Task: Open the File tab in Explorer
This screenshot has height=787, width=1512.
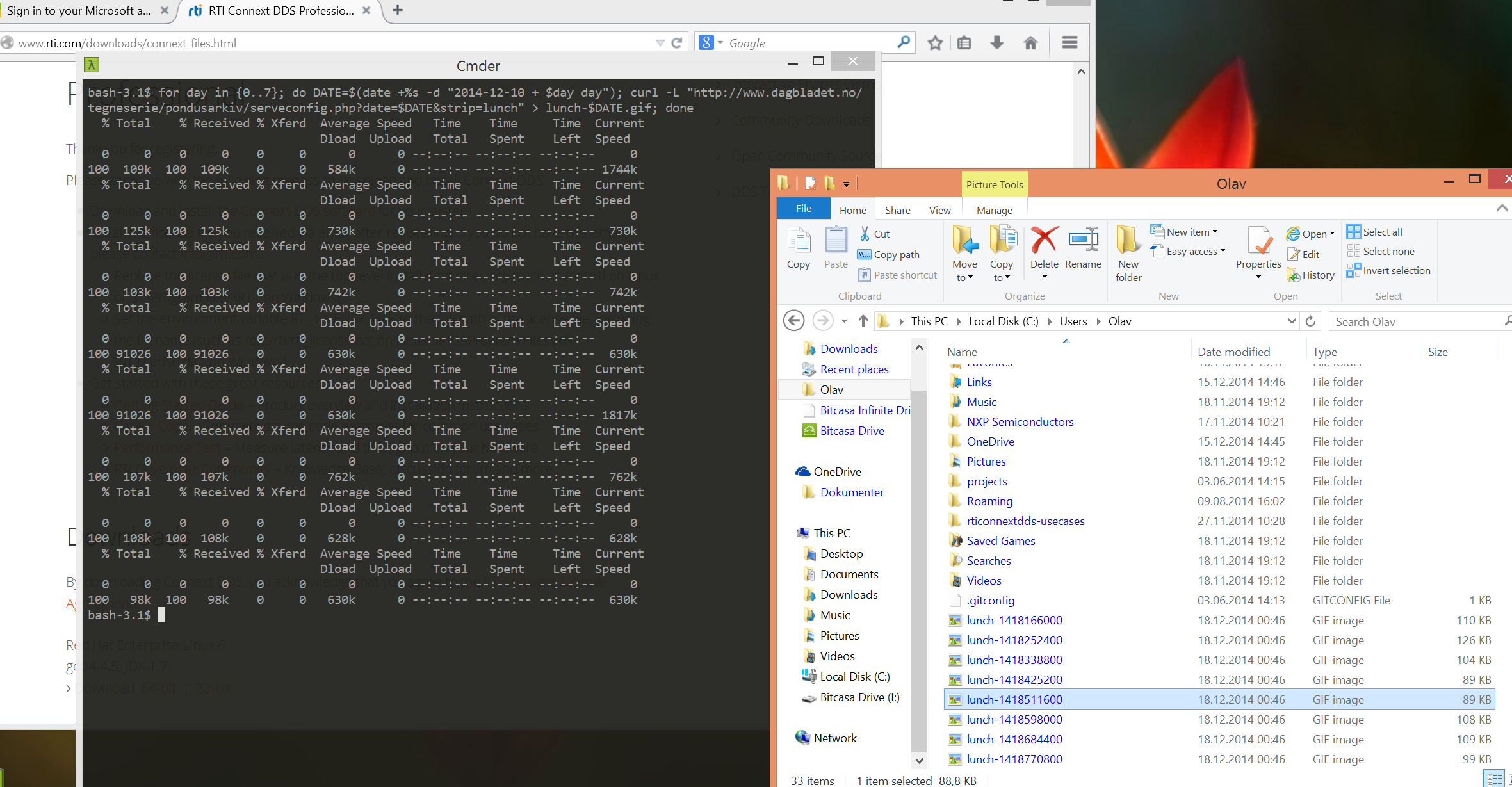Action: click(x=803, y=209)
